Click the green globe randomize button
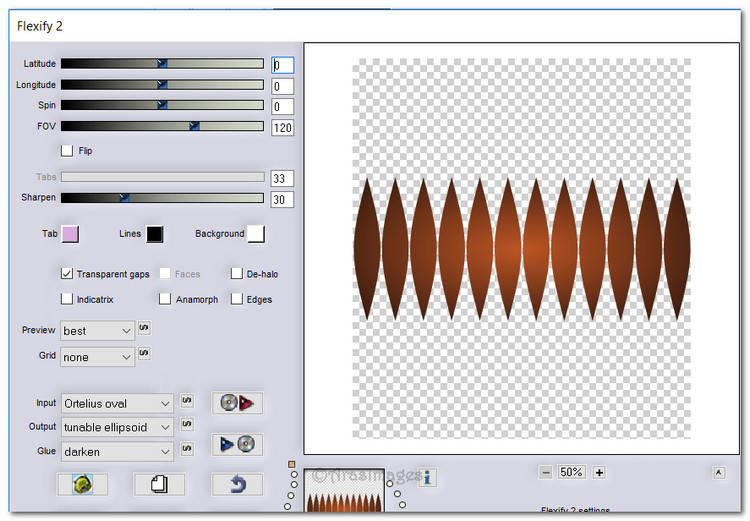Image resolution: width=750 pixels, height=521 pixels. (82, 485)
